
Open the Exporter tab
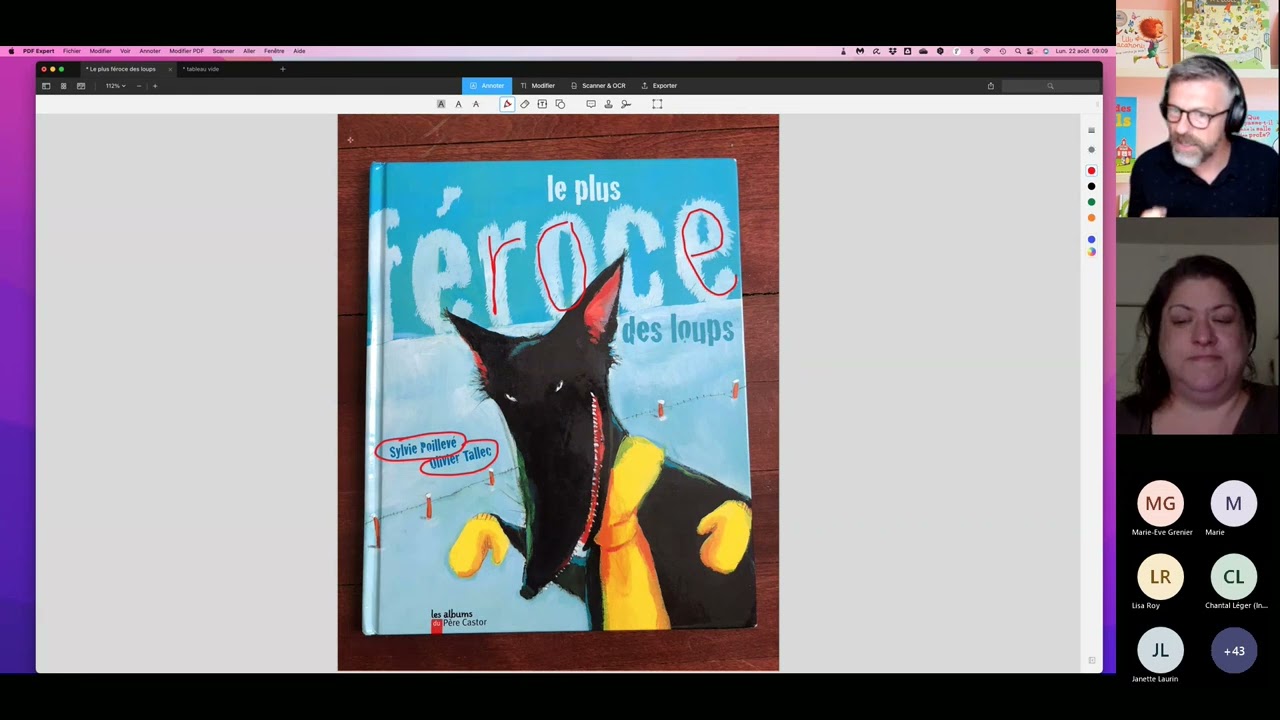click(x=659, y=86)
